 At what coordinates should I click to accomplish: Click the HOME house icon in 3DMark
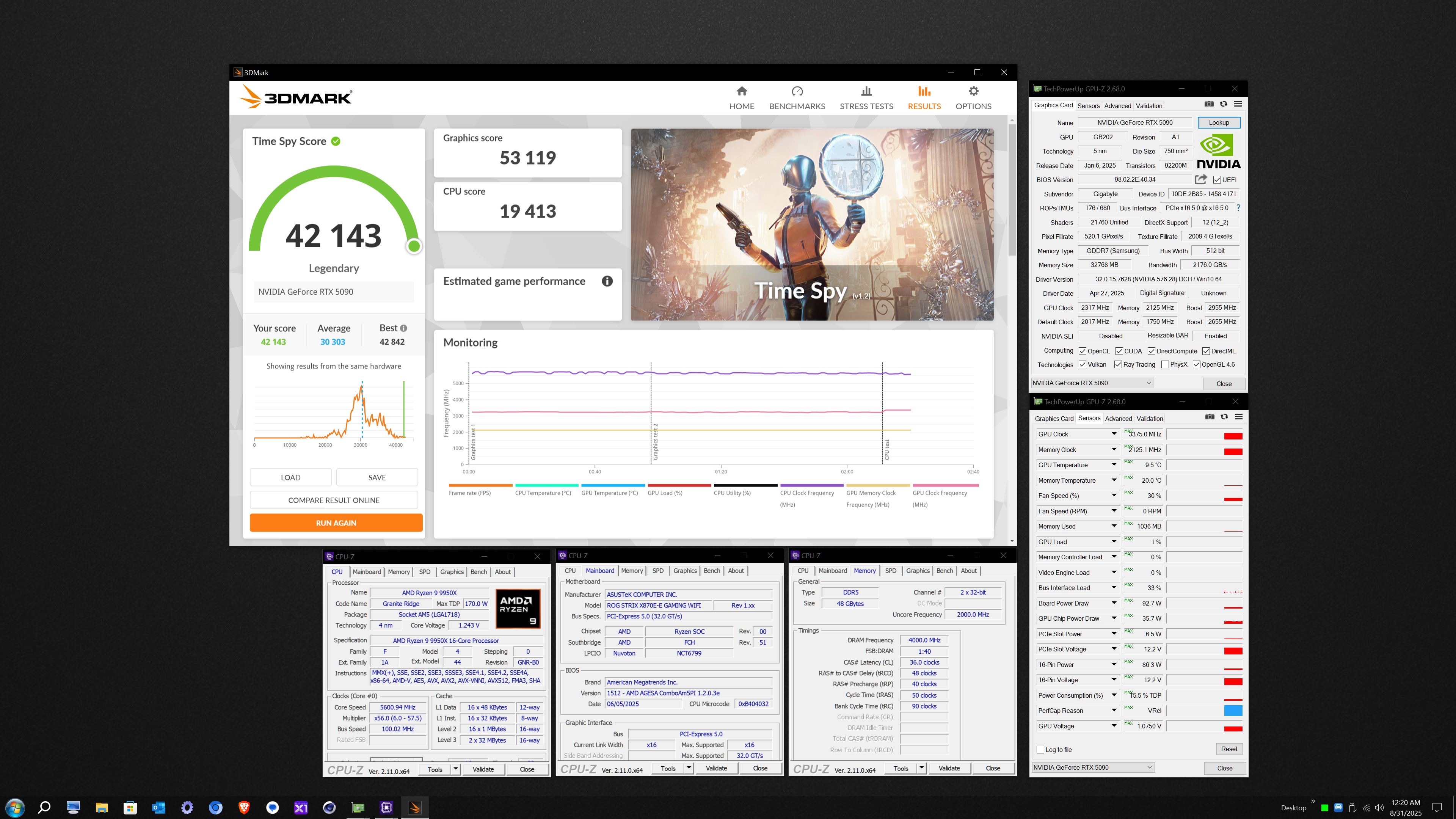(x=742, y=91)
